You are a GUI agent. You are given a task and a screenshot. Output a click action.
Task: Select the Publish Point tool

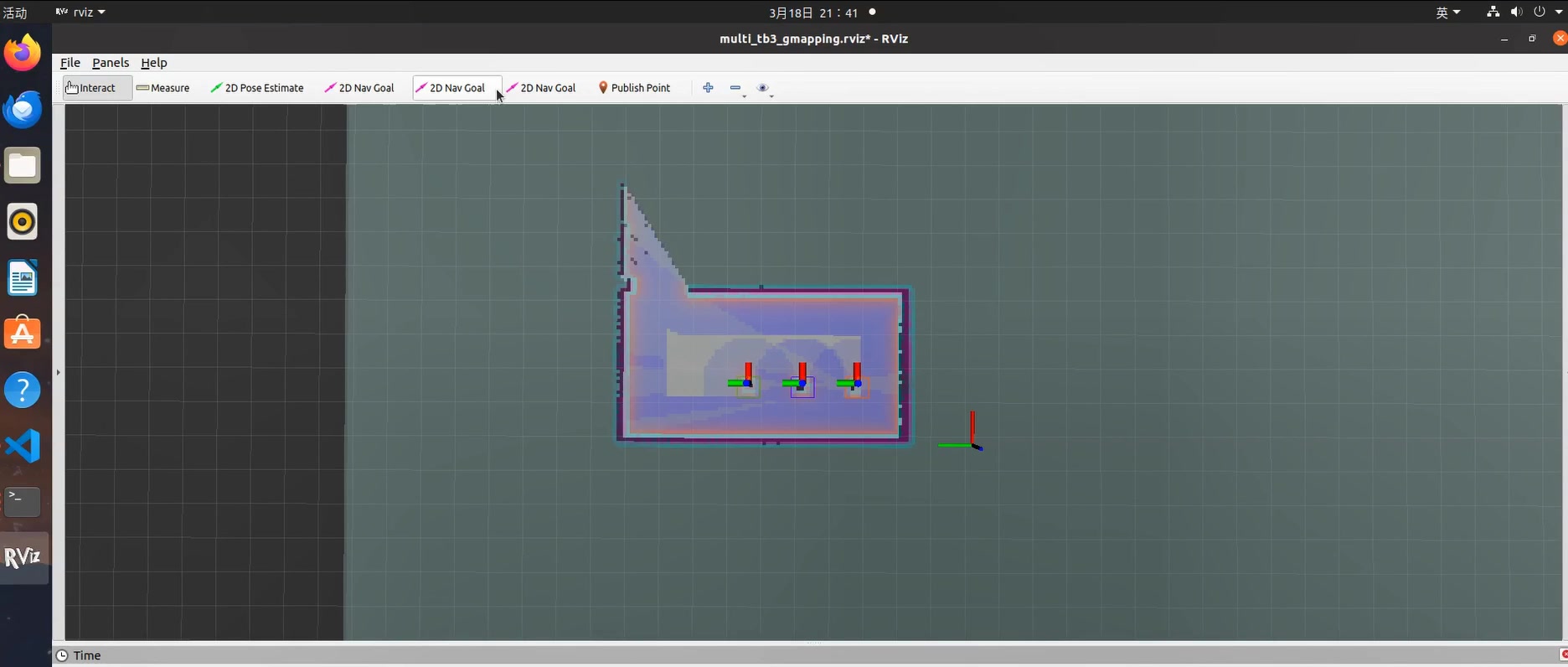[634, 88]
